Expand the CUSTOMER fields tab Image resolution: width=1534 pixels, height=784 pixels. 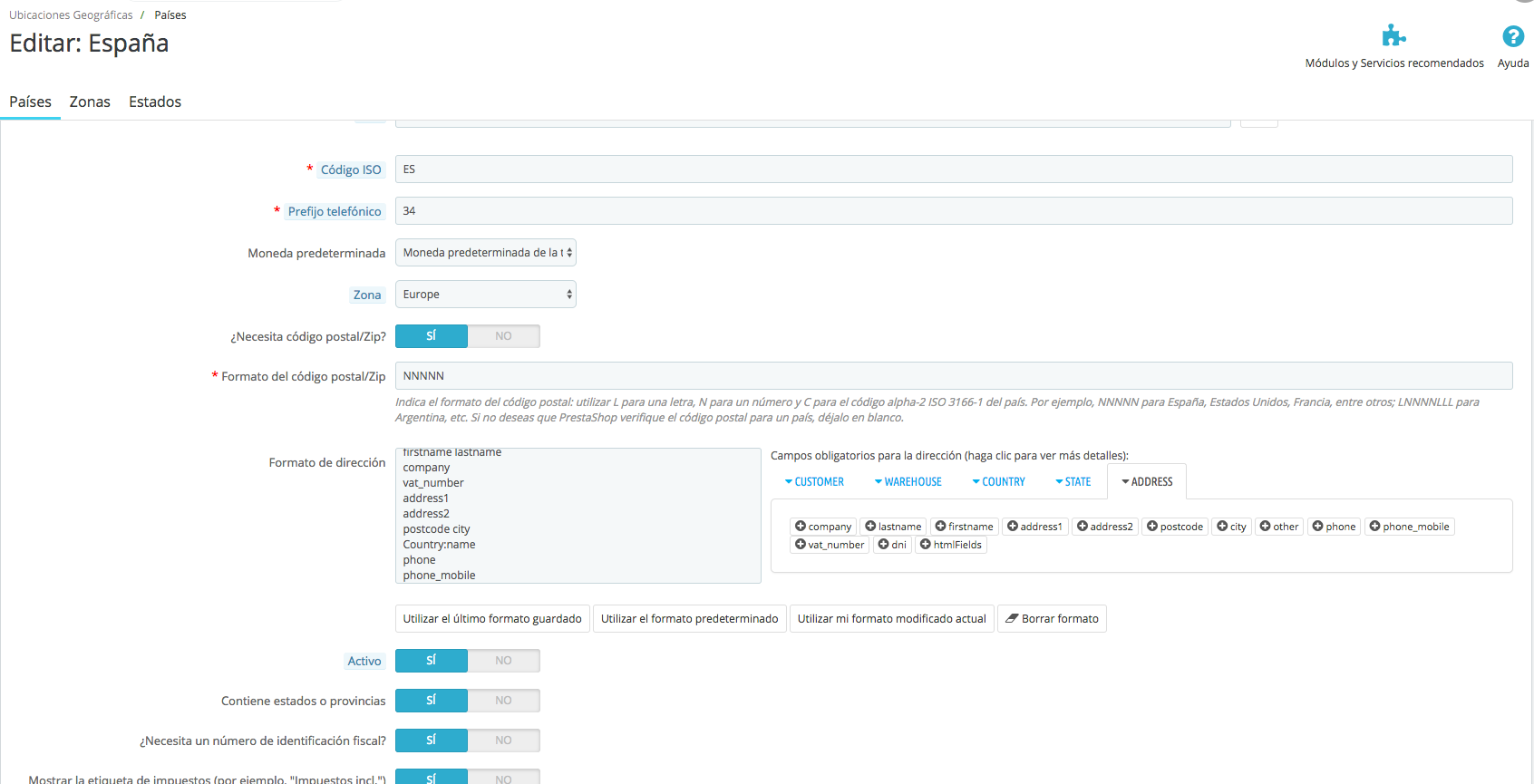[x=814, y=482]
